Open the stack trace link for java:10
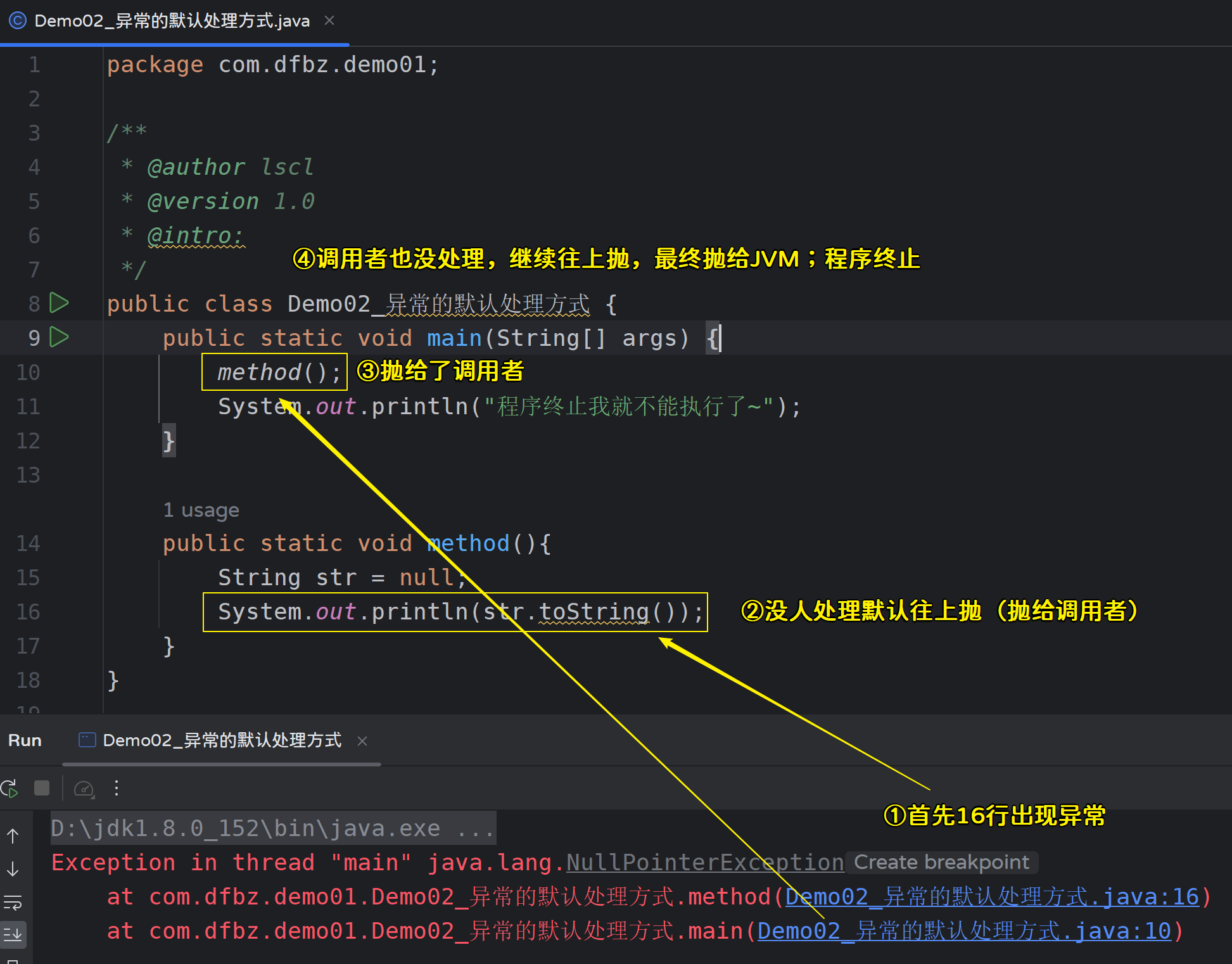 (x=964, y=931)
